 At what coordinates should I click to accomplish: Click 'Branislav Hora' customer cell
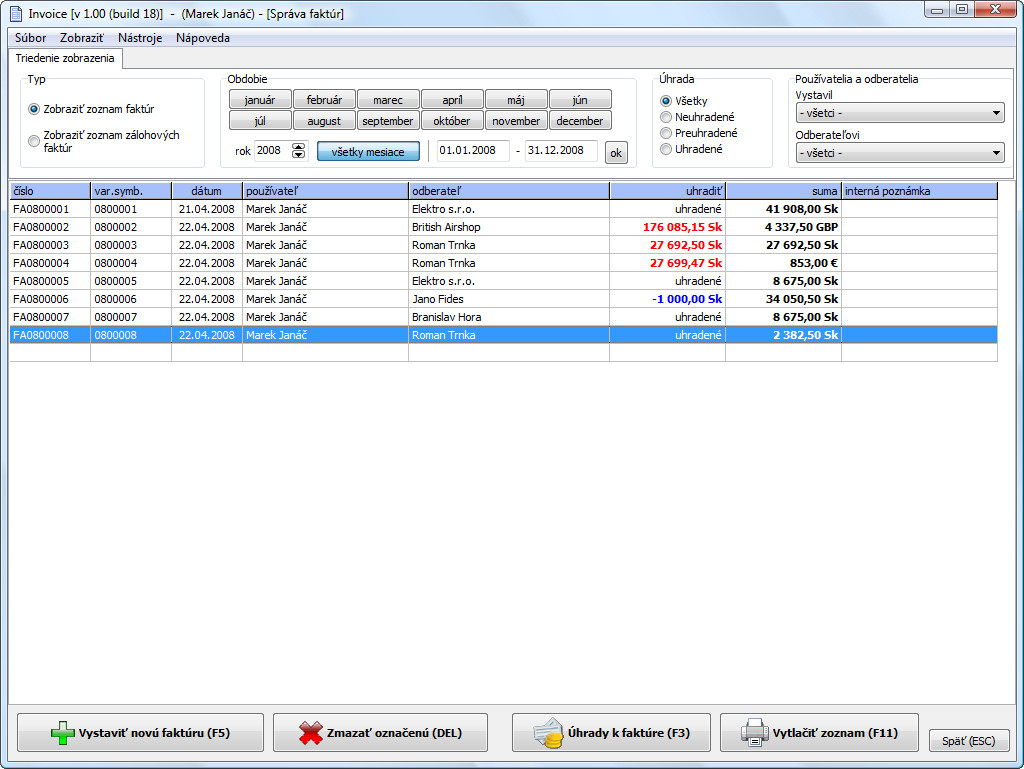509,317
